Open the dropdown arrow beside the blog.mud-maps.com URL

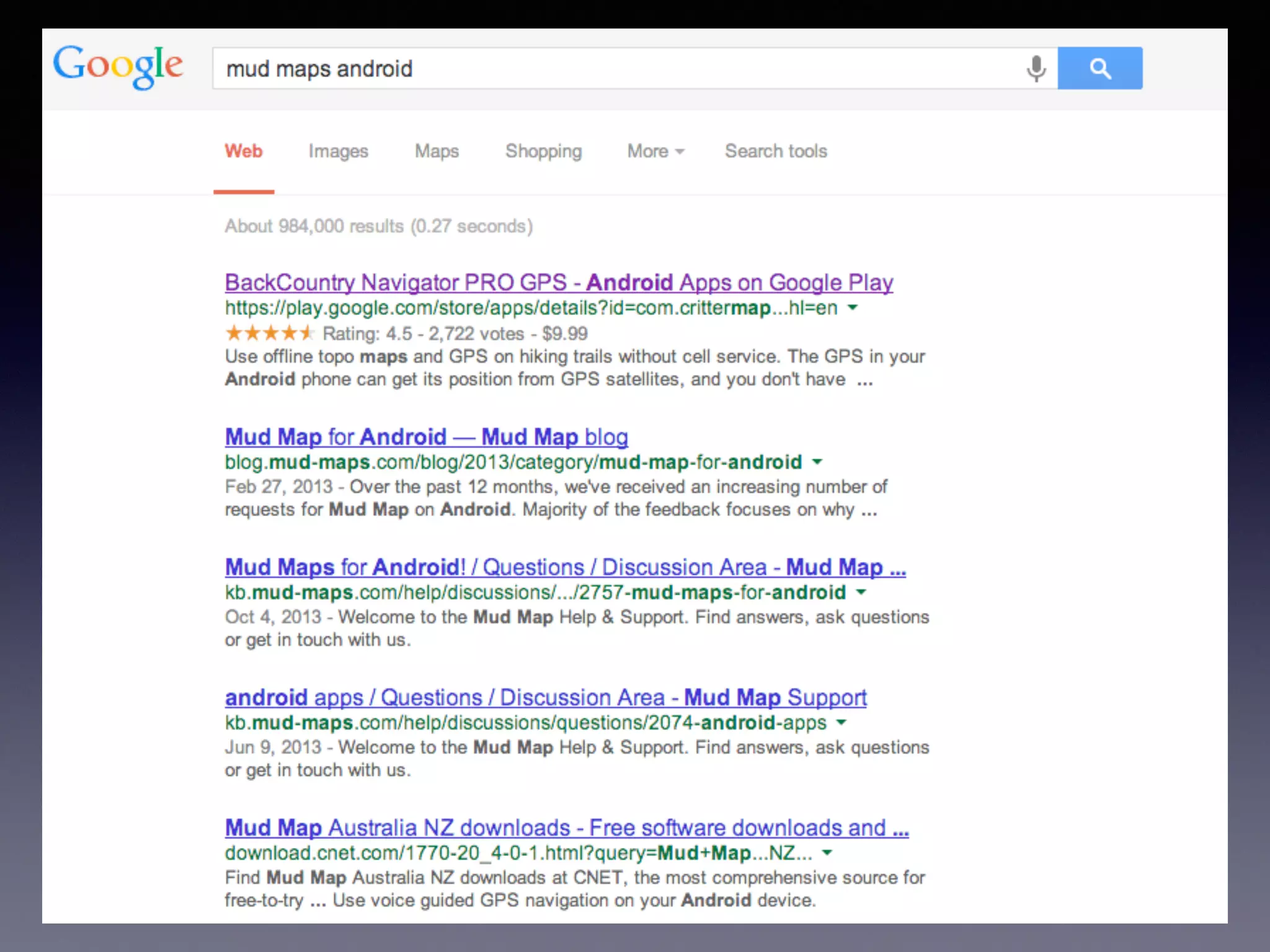tap(817, 462)
